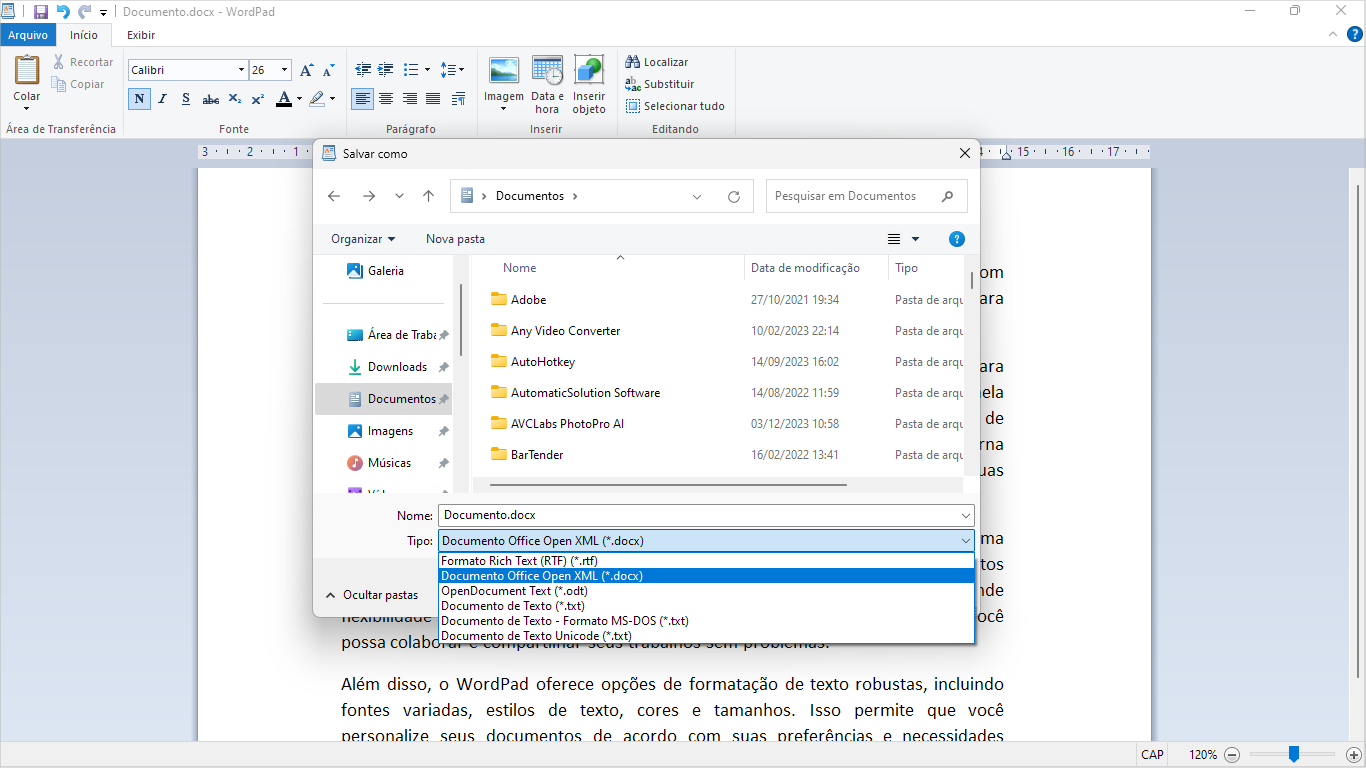Choose Documento de Texto Unicode option
This screenshot has height=768, width=1366.
tap(706, 636)
